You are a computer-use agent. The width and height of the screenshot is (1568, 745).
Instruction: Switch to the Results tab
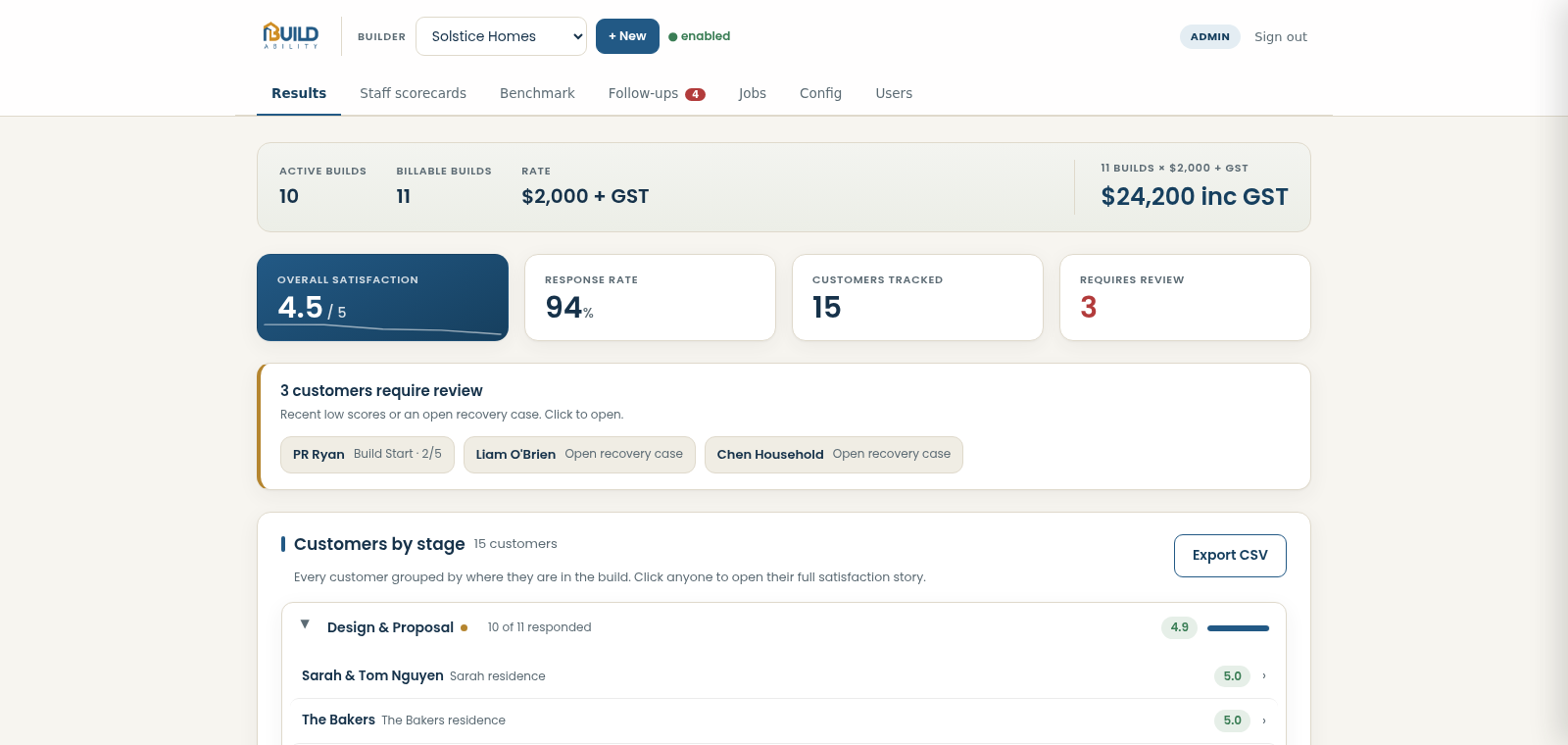pyautogui.click(x=299, y=93)
